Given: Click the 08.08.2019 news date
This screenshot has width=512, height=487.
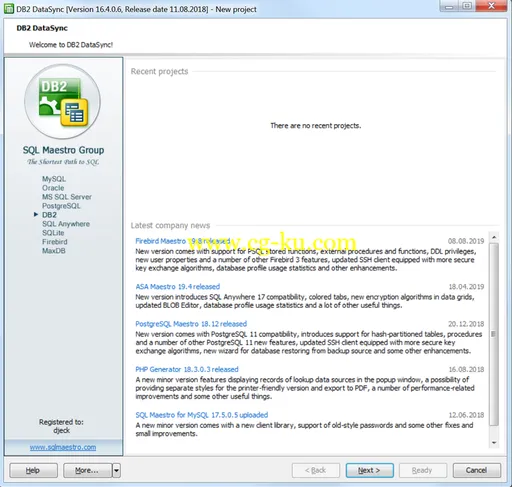Looking at the screenshot, I should [466, 241].
